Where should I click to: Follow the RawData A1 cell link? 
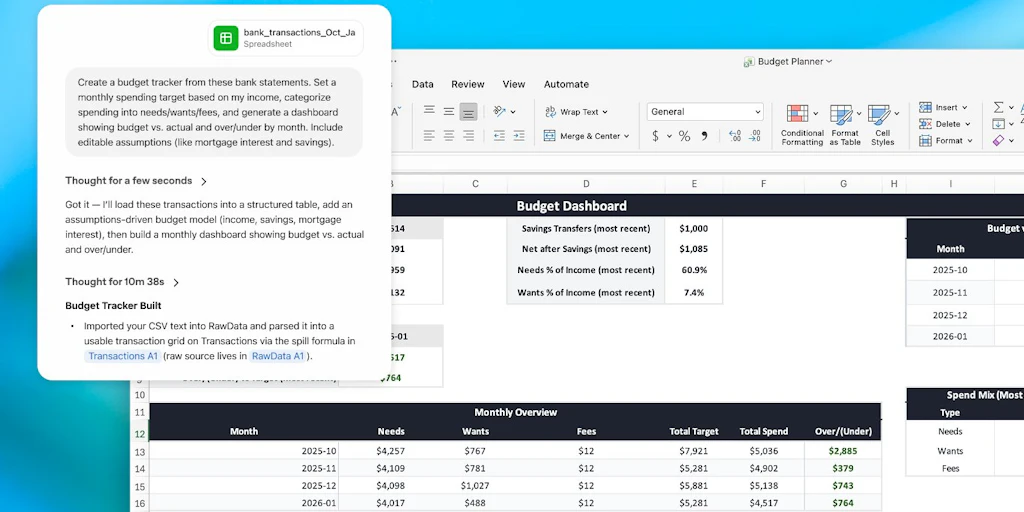coord(278,356)
